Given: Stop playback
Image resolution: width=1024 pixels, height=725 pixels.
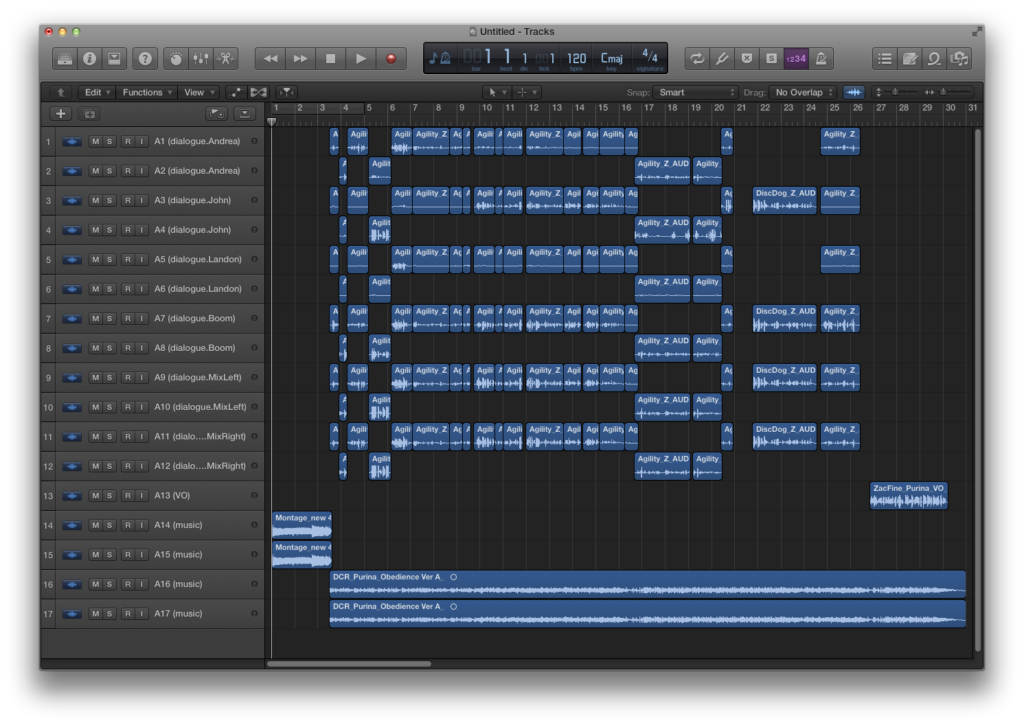Looking at the screenshot, I should [x=330, y=59].
